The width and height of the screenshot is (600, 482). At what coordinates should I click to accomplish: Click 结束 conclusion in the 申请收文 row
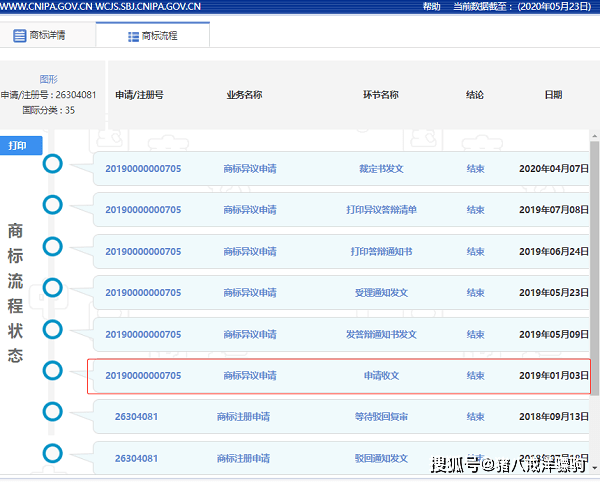(x=475, y=376)
